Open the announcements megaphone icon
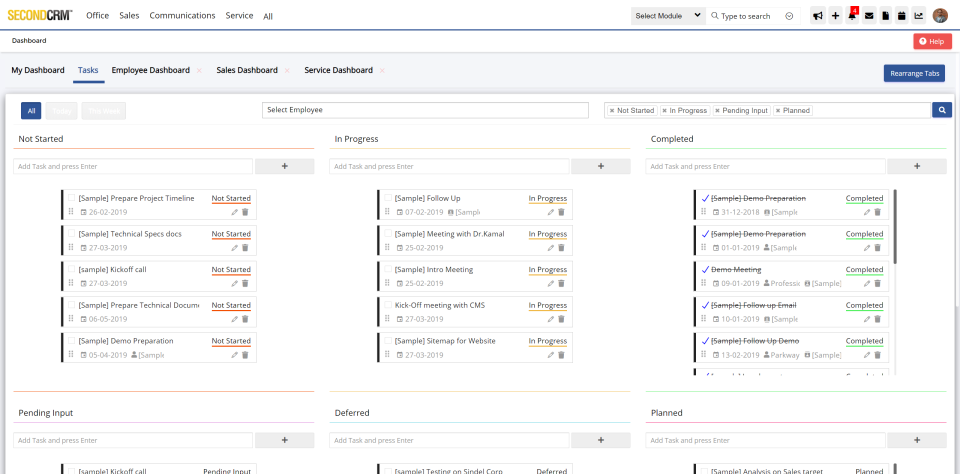This screenshot has width=960, height=474. click(x=818, y=16)
